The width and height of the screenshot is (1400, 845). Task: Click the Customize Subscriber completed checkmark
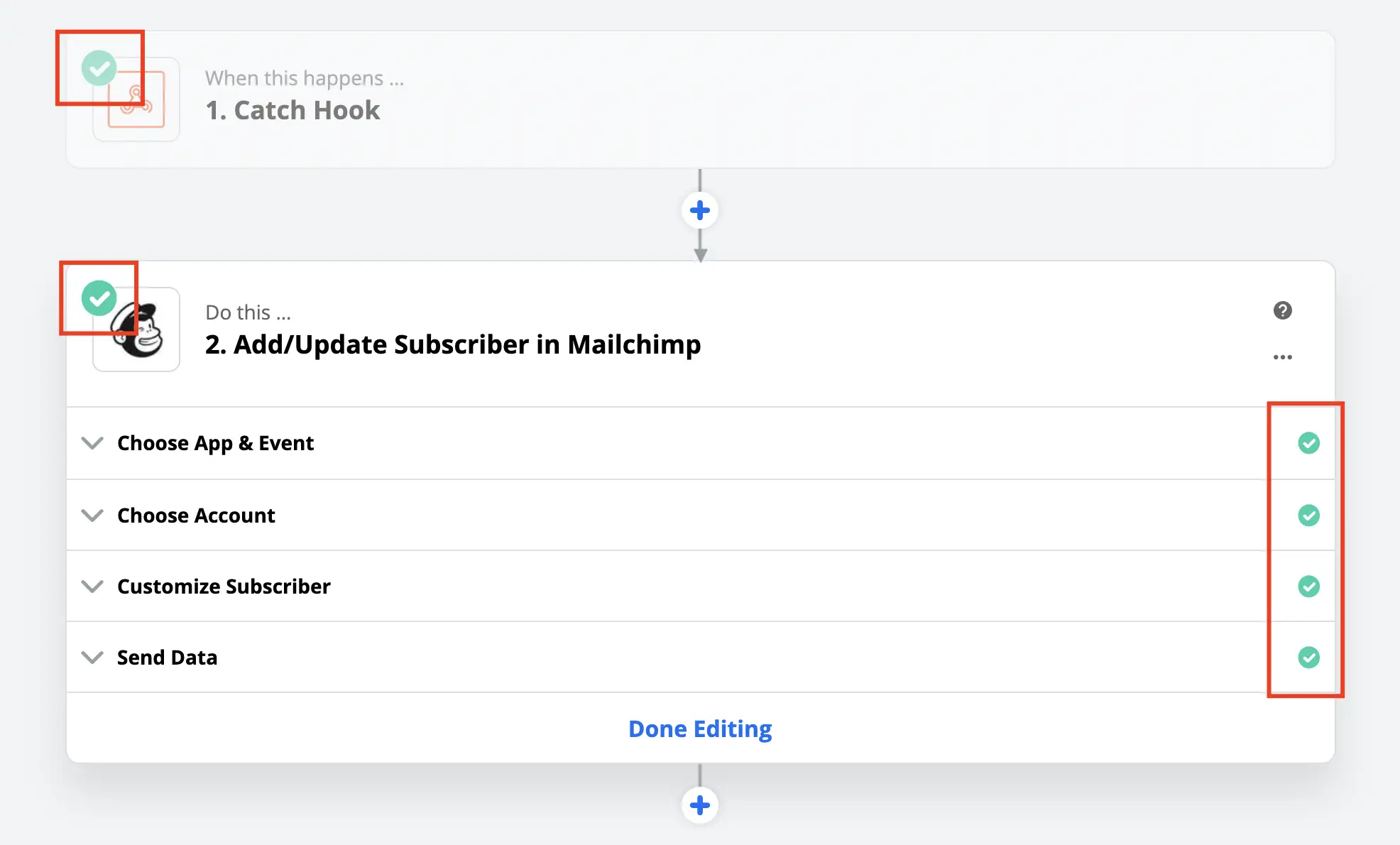coord(1308,587)
